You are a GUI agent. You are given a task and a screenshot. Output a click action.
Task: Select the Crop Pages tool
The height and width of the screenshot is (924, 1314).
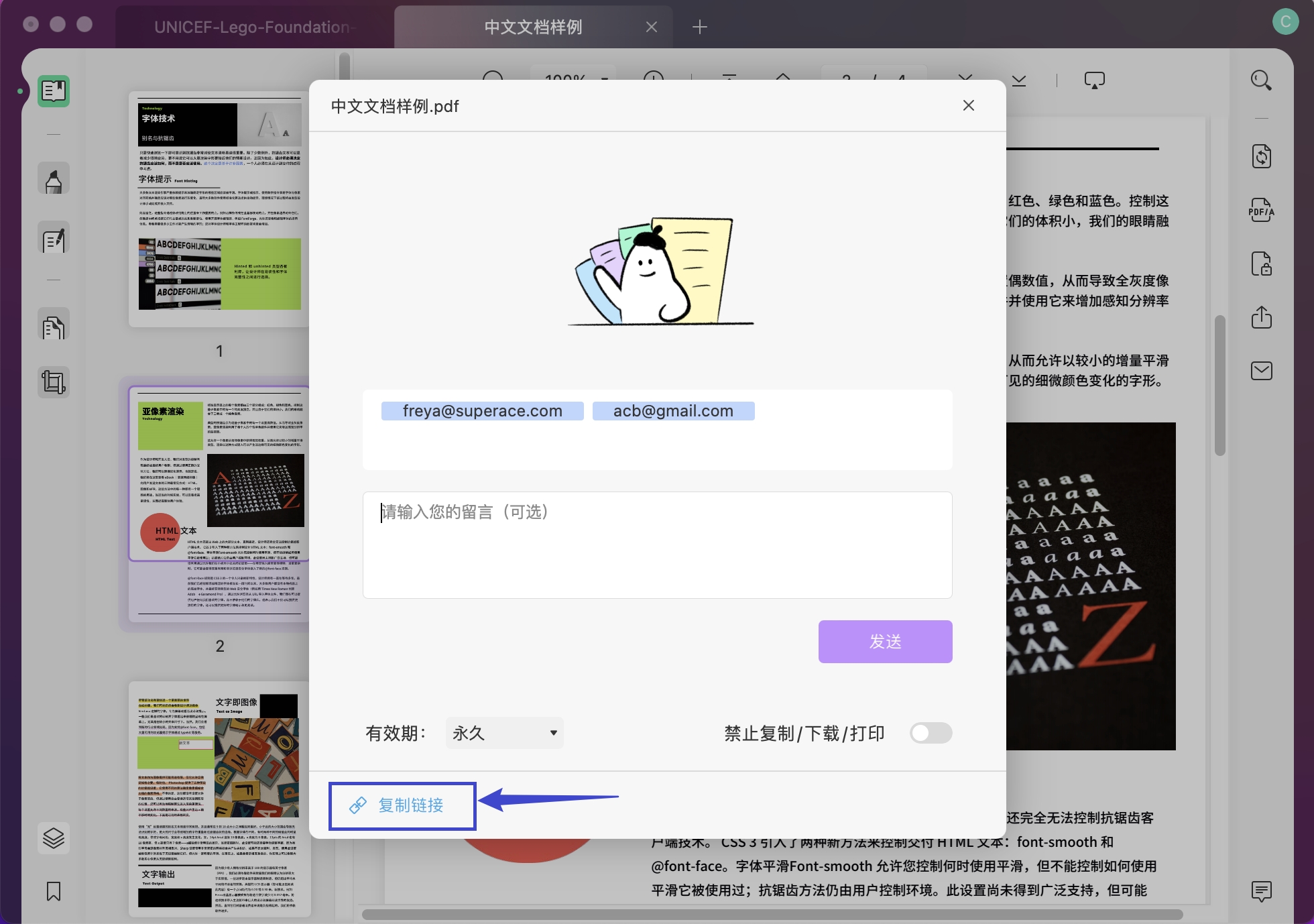54,382
